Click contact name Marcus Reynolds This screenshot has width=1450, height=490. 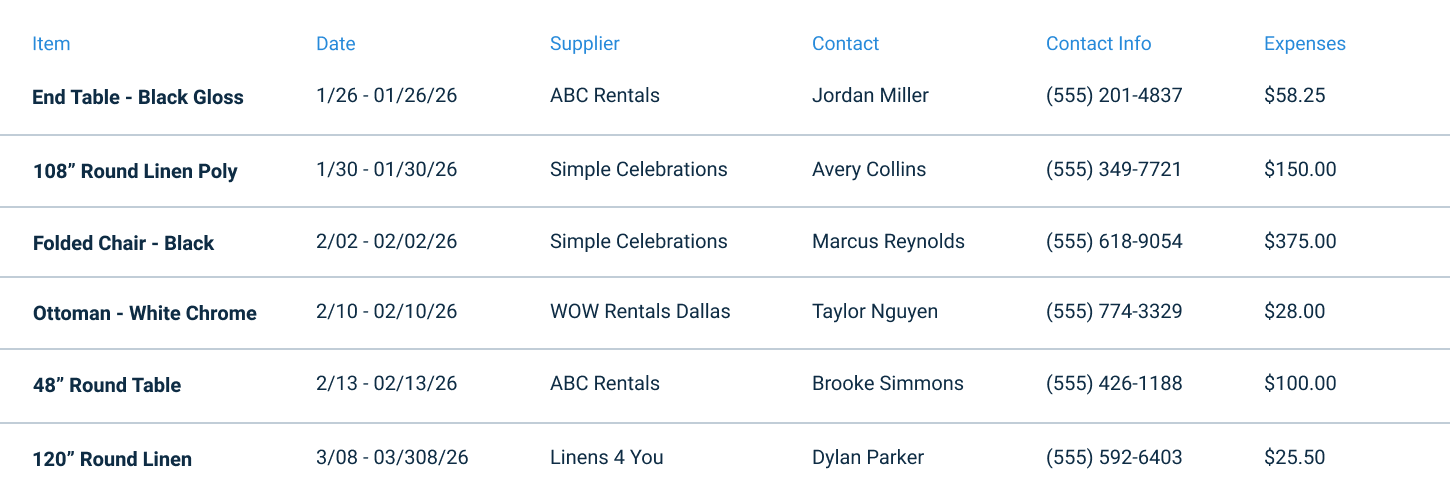tap(888, 241)
